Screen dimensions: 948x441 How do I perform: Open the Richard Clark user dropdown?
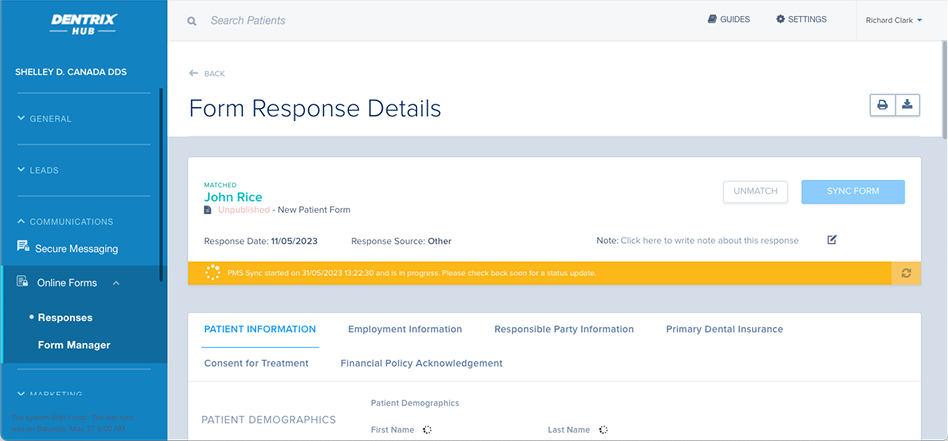coord(894,20)
